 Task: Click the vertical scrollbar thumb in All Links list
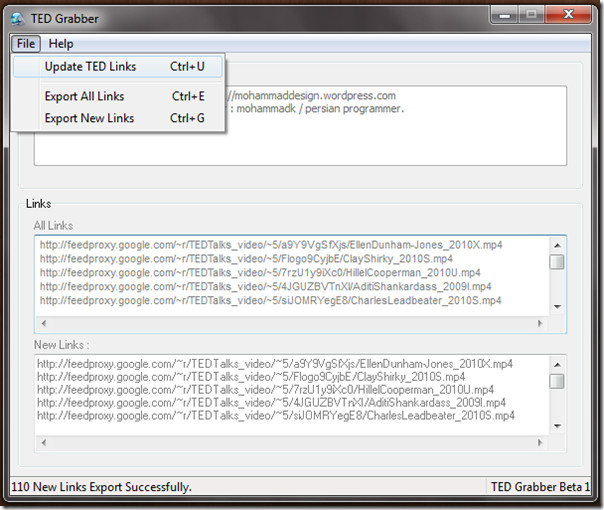tap(557, 262)
